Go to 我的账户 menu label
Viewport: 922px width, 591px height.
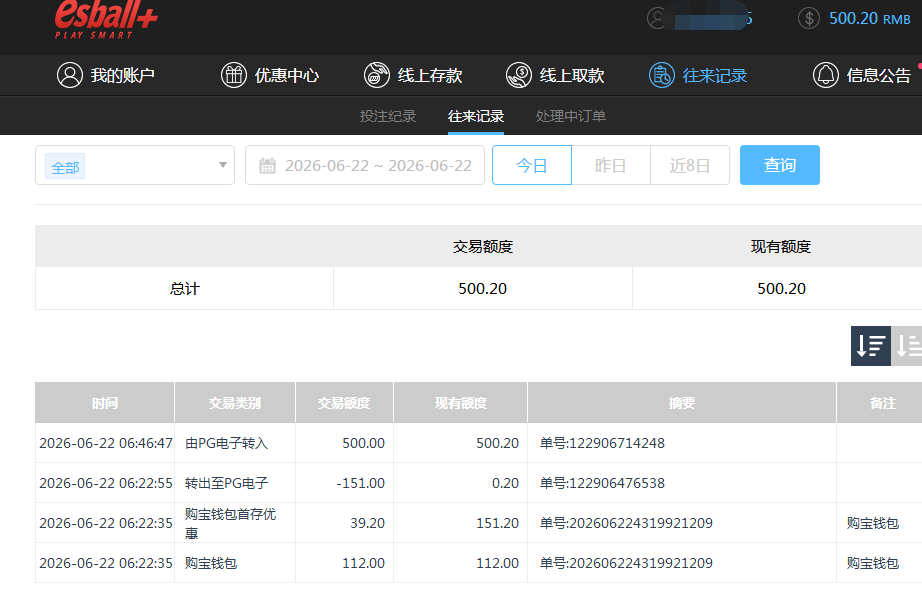coord(122,75)
